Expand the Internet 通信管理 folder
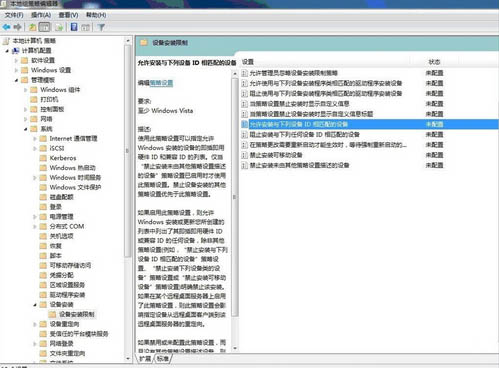 (x=35, y=139)
